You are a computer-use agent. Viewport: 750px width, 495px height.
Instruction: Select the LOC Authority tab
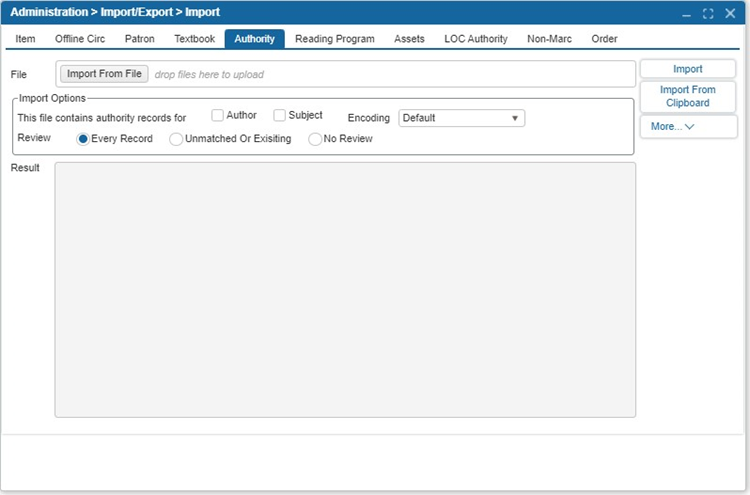[475, 39]
